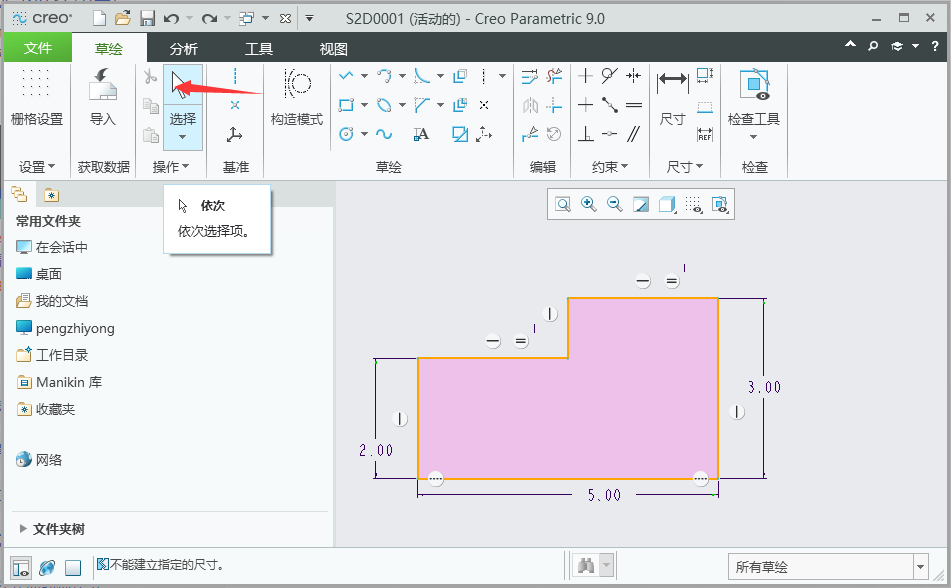Open the Display Style icon
The image size is (951, 588).
(x=667, y=204)
